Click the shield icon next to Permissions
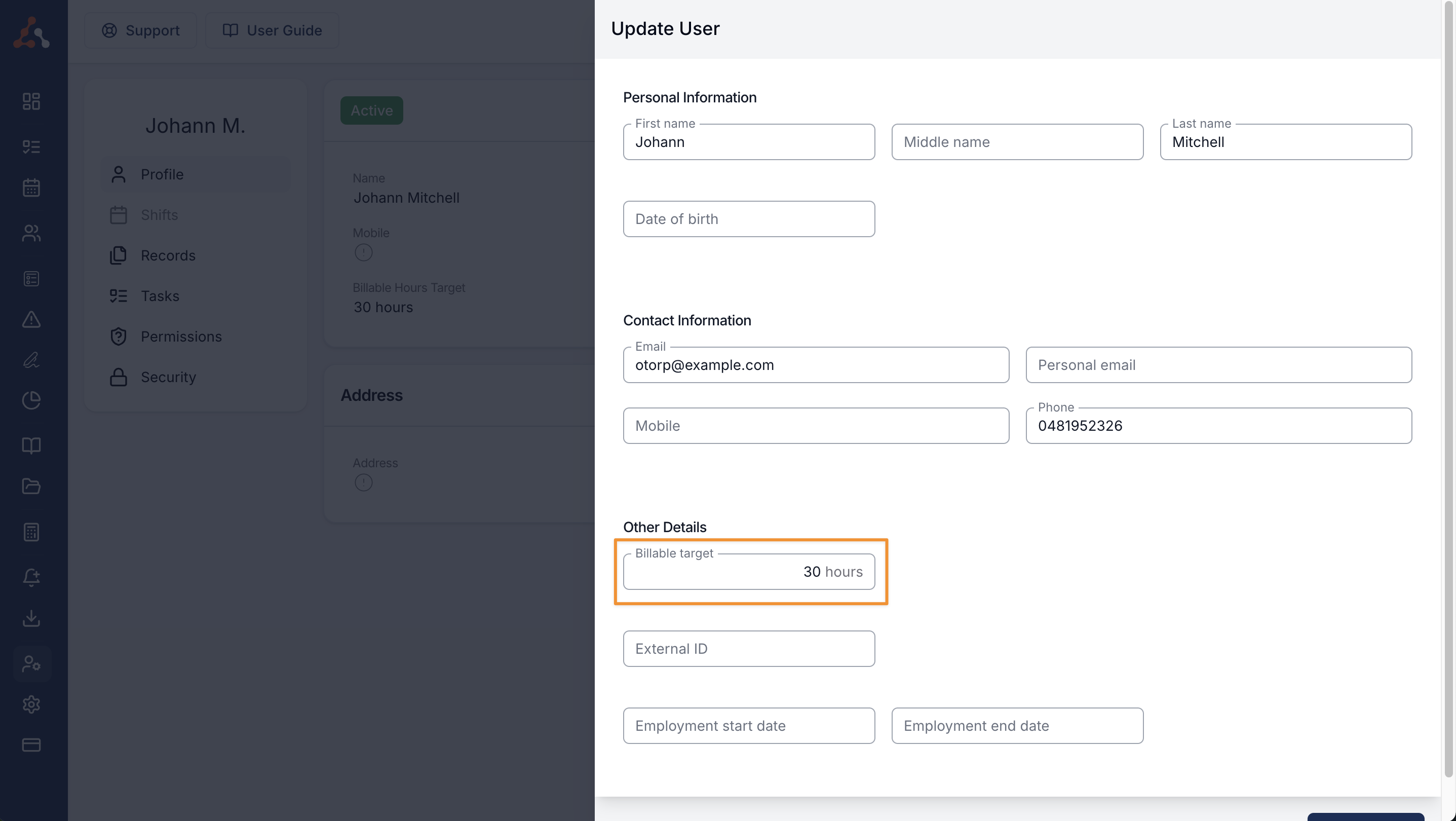The height and width of the screenshot is (821, 1456). [x=118, y=337]
